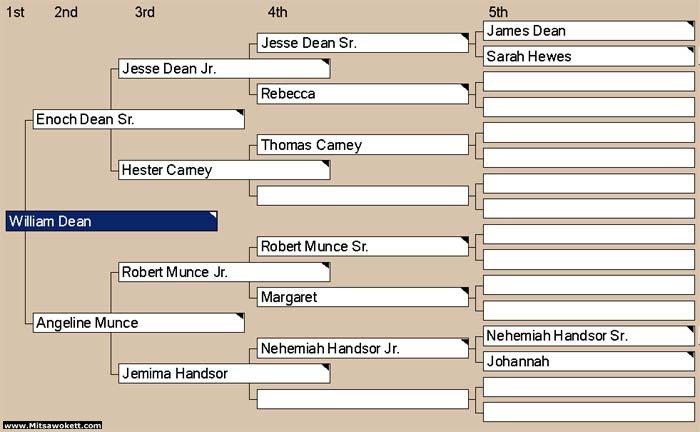This screenshot has width=700, height=432.
Task: Click corner triangle on Nehemiah Handsor Jr.
Action: (x=465, y=342)
